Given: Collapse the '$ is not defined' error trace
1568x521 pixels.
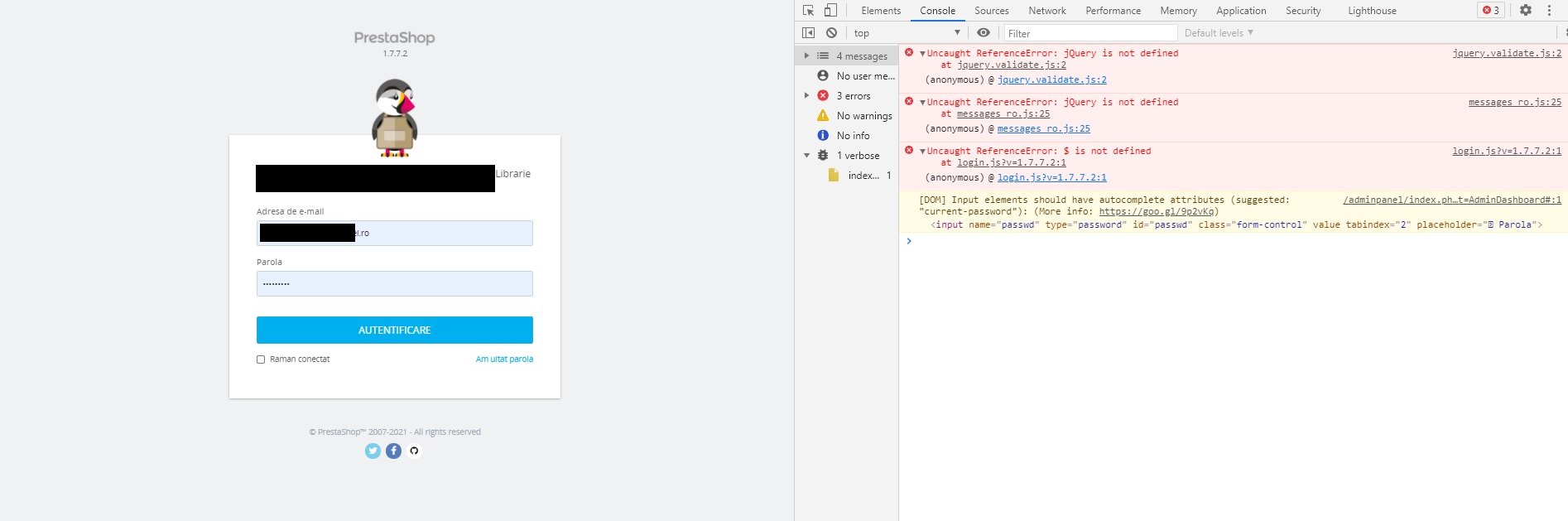Looking at the screenshot, I should pos(922,151).
